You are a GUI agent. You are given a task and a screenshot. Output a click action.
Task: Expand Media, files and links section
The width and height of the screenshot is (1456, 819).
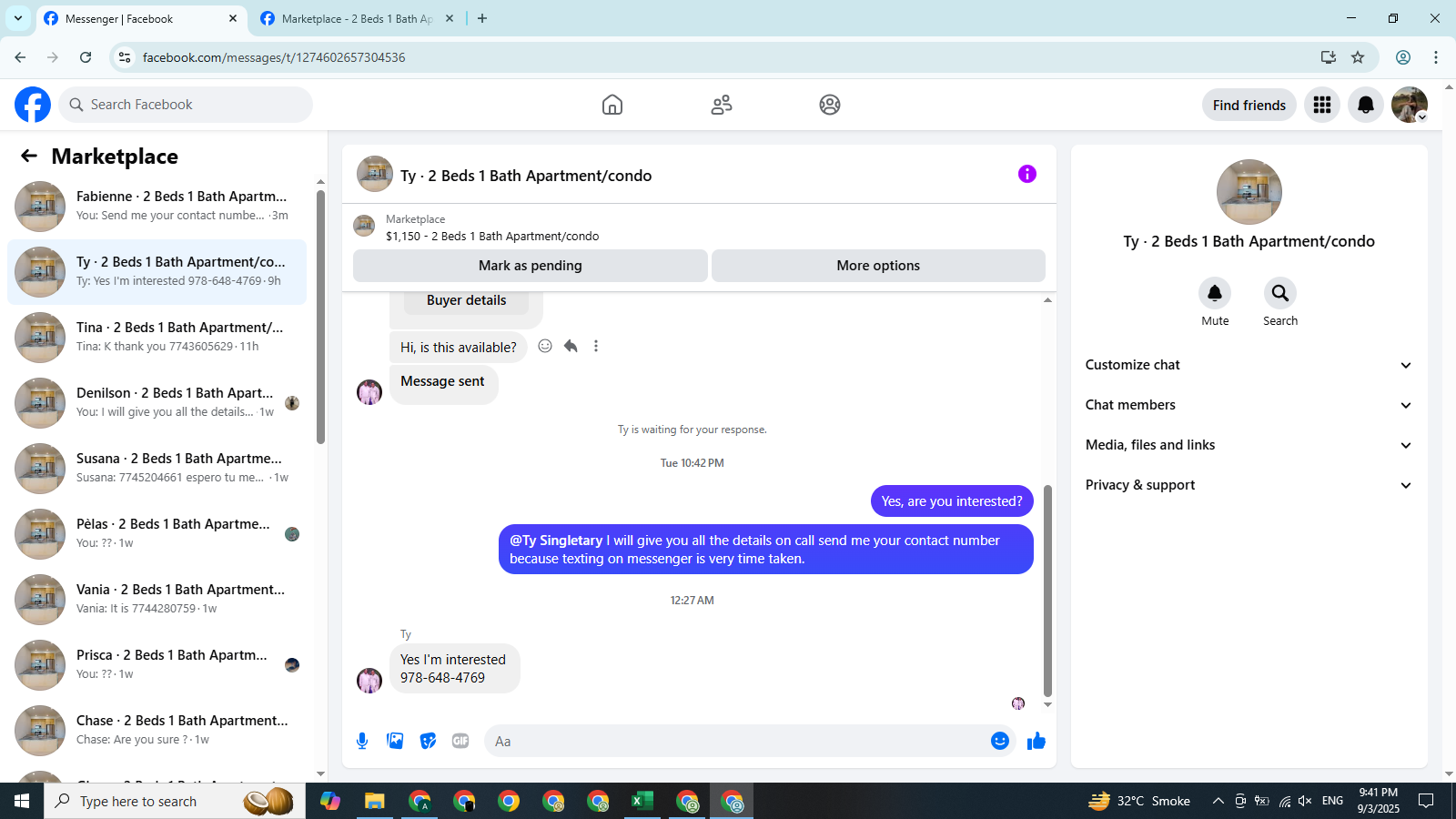click(1249, 445)
